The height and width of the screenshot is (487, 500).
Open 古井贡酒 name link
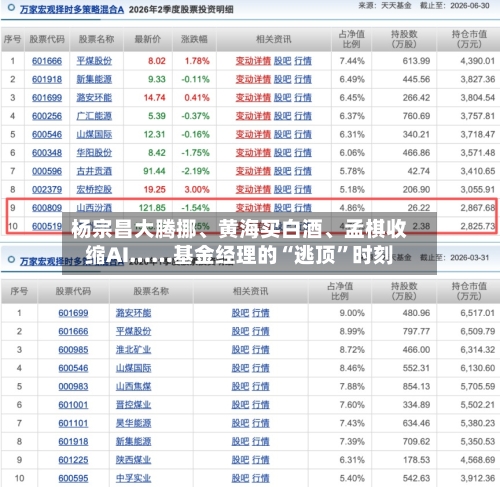coord(94,171)
